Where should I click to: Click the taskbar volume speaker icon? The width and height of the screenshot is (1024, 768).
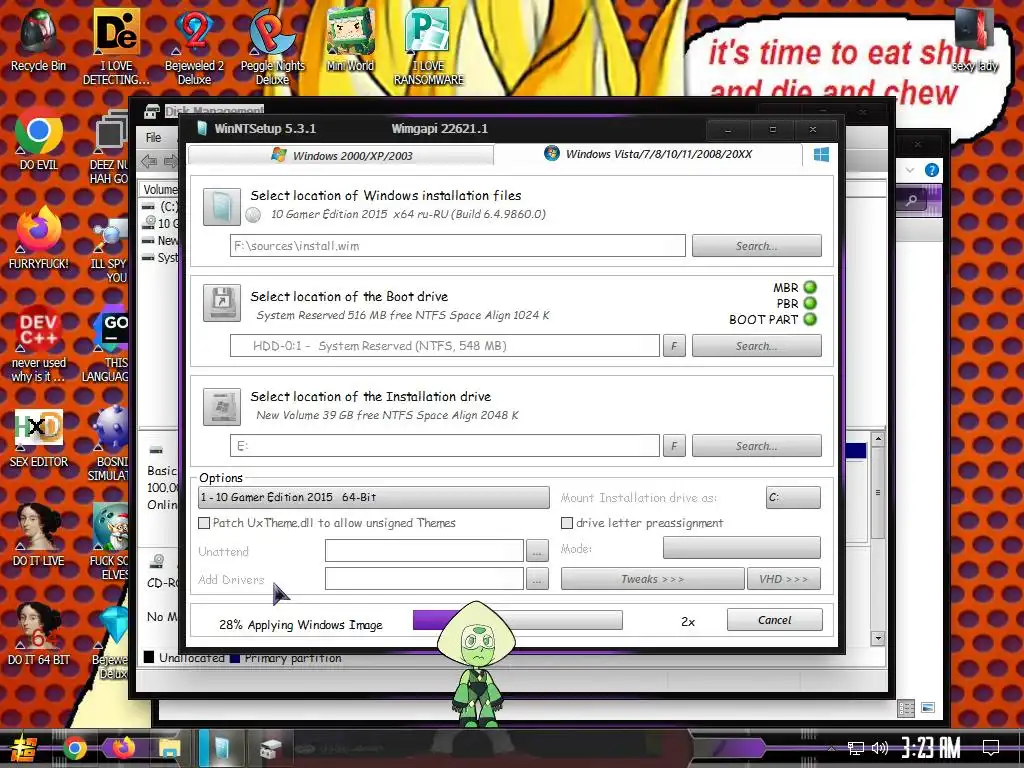880,748
